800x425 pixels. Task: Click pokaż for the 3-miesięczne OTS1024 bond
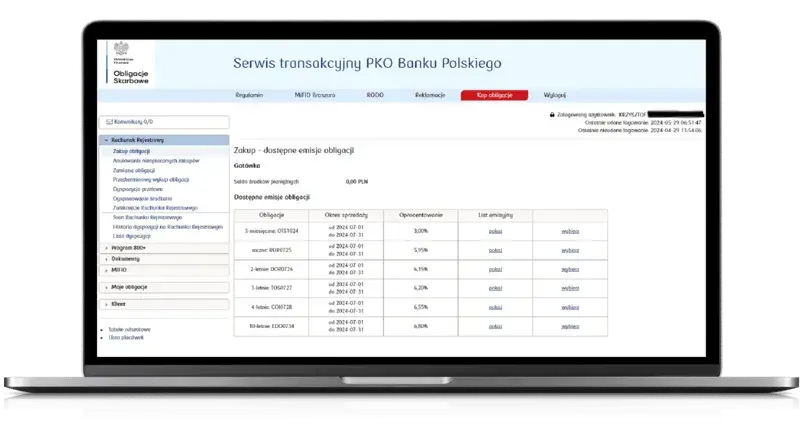[495, 231]
